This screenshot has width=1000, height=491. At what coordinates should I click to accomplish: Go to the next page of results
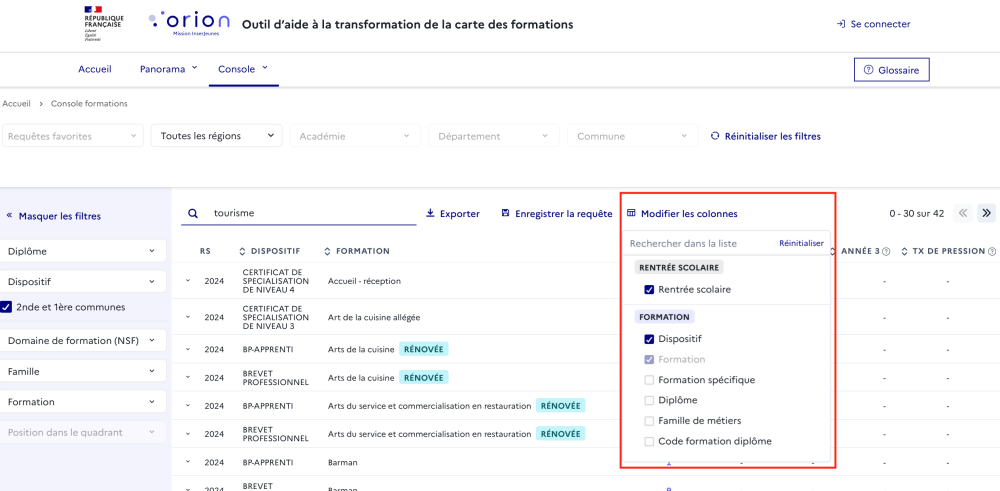pos(987,213)
